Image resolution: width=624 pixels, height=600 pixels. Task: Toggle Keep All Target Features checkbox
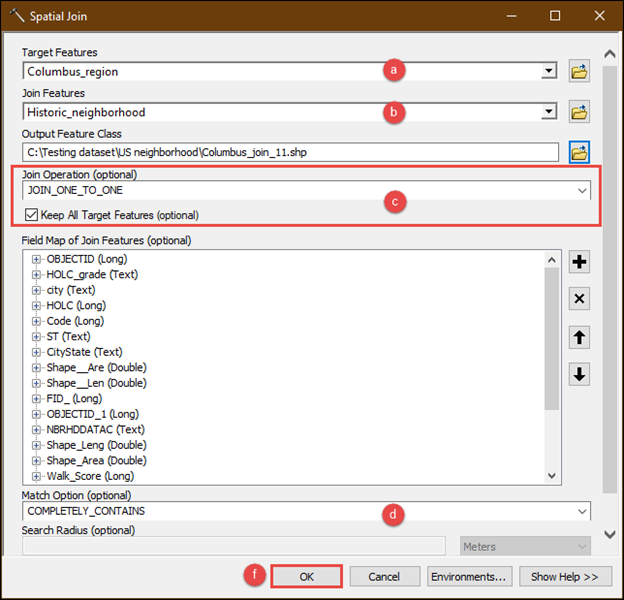click(31, 215)
